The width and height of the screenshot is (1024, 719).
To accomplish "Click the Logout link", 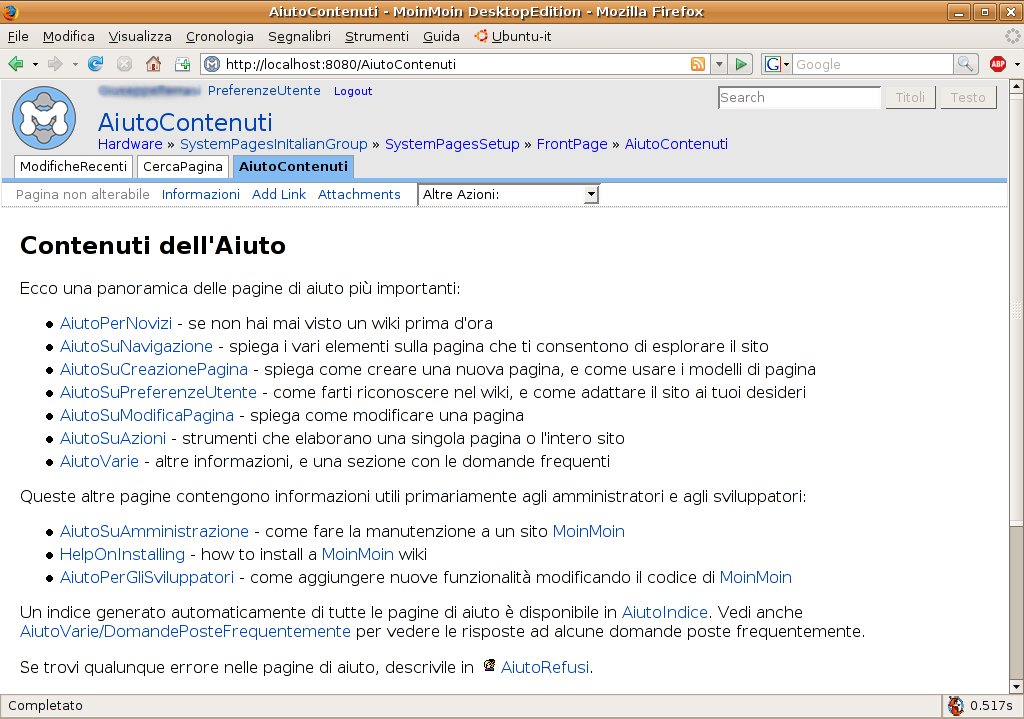I will coord(353,91).
